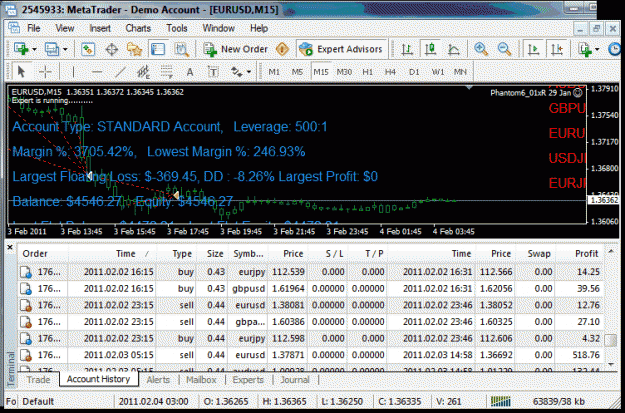Image resolution: width=625 pixels, height=413 pixels.
Task: Sort history by Order column
Action: click(x=43, y=254)
